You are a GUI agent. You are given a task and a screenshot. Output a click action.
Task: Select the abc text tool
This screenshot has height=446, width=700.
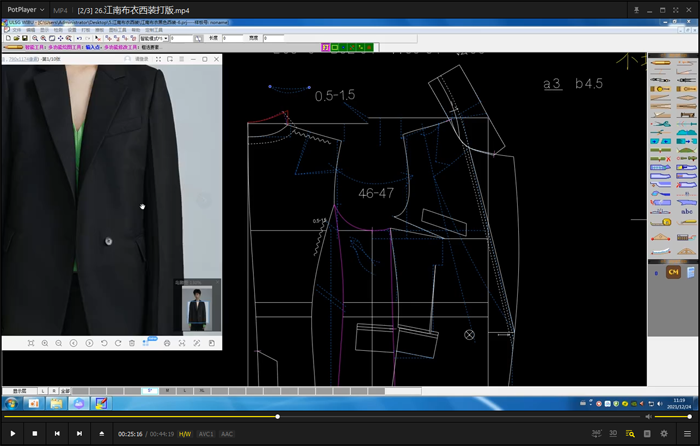(x=687, y=212)
